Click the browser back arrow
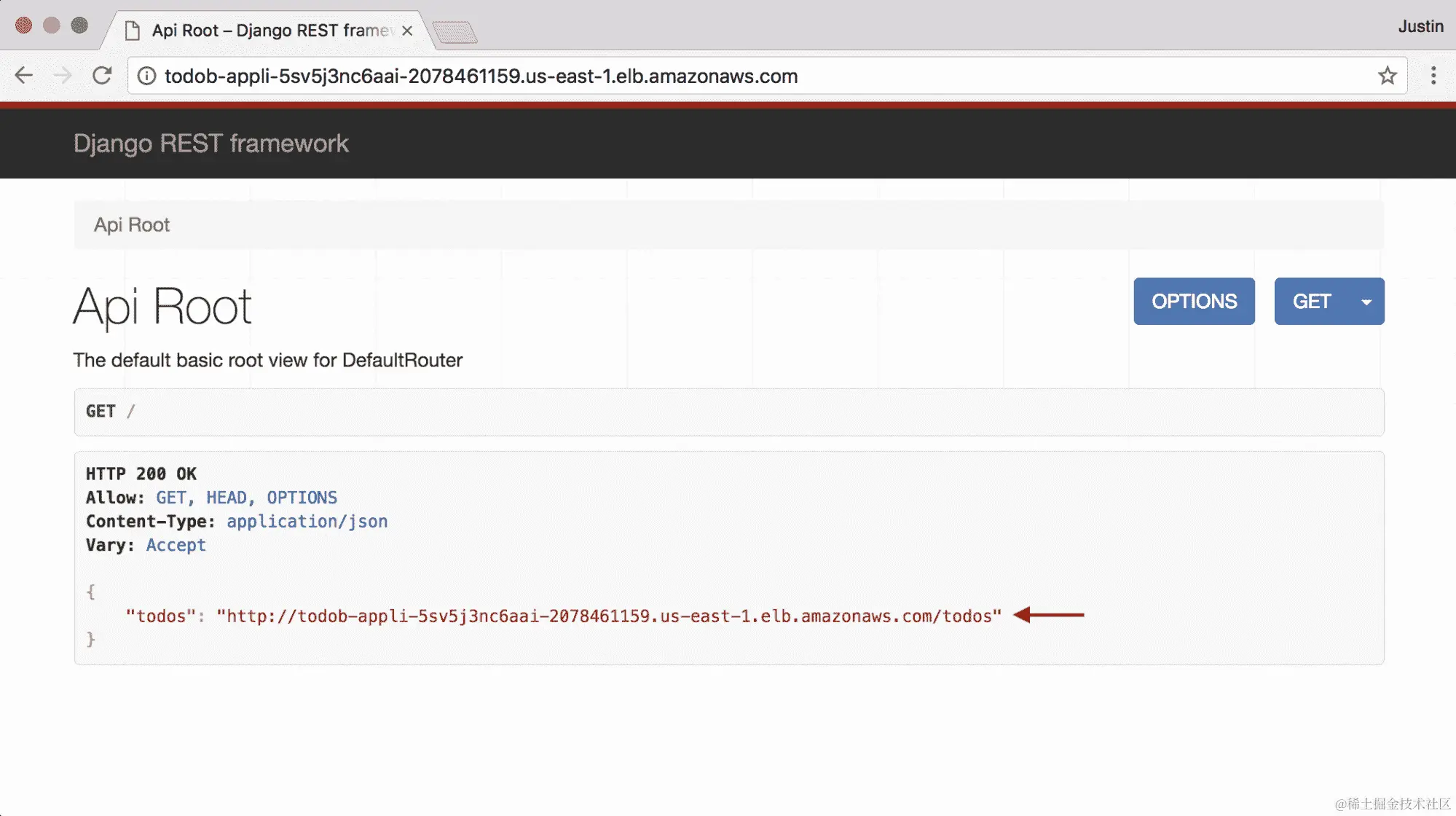 point(24,76)
